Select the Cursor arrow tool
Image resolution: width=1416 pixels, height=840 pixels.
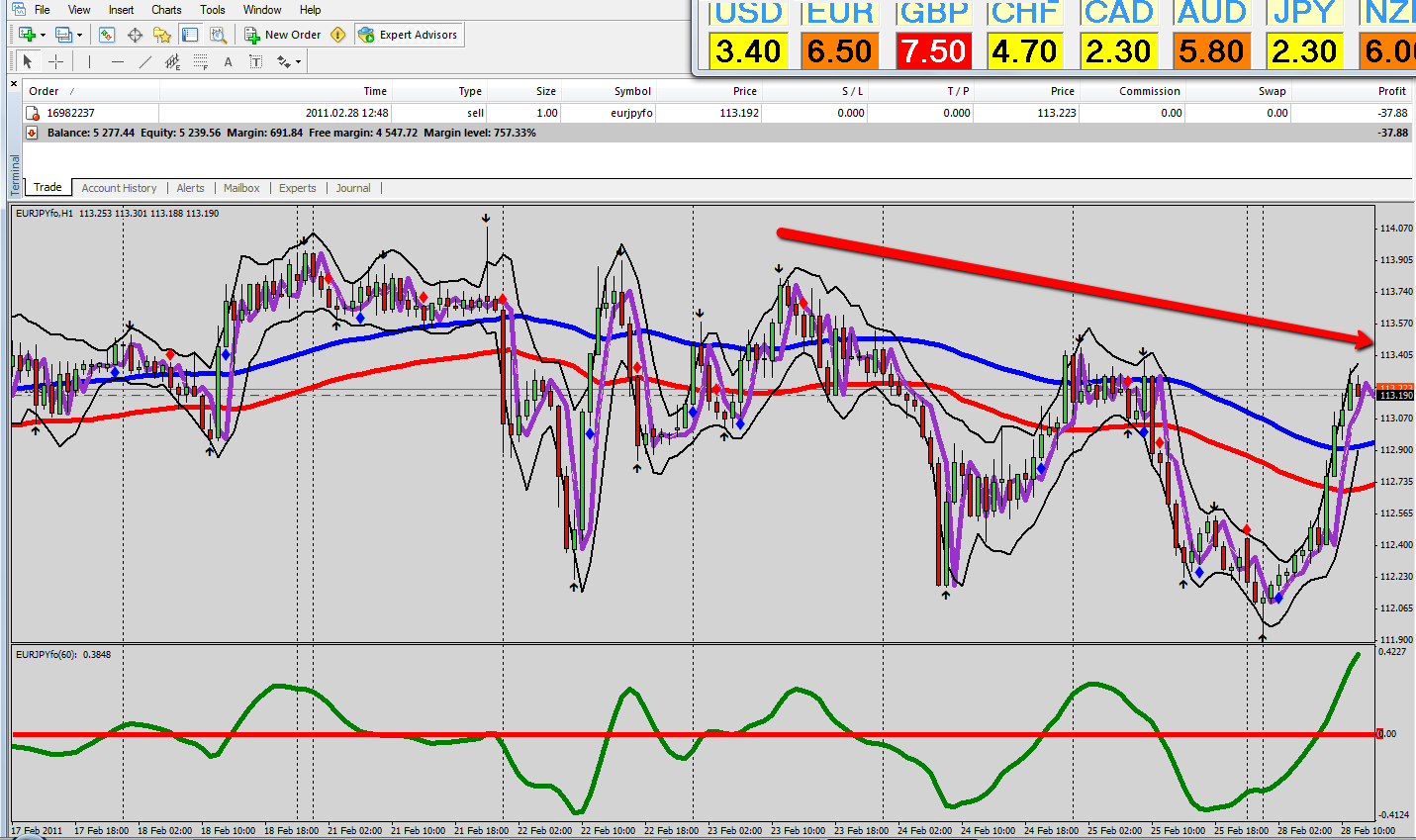[28, 61]
